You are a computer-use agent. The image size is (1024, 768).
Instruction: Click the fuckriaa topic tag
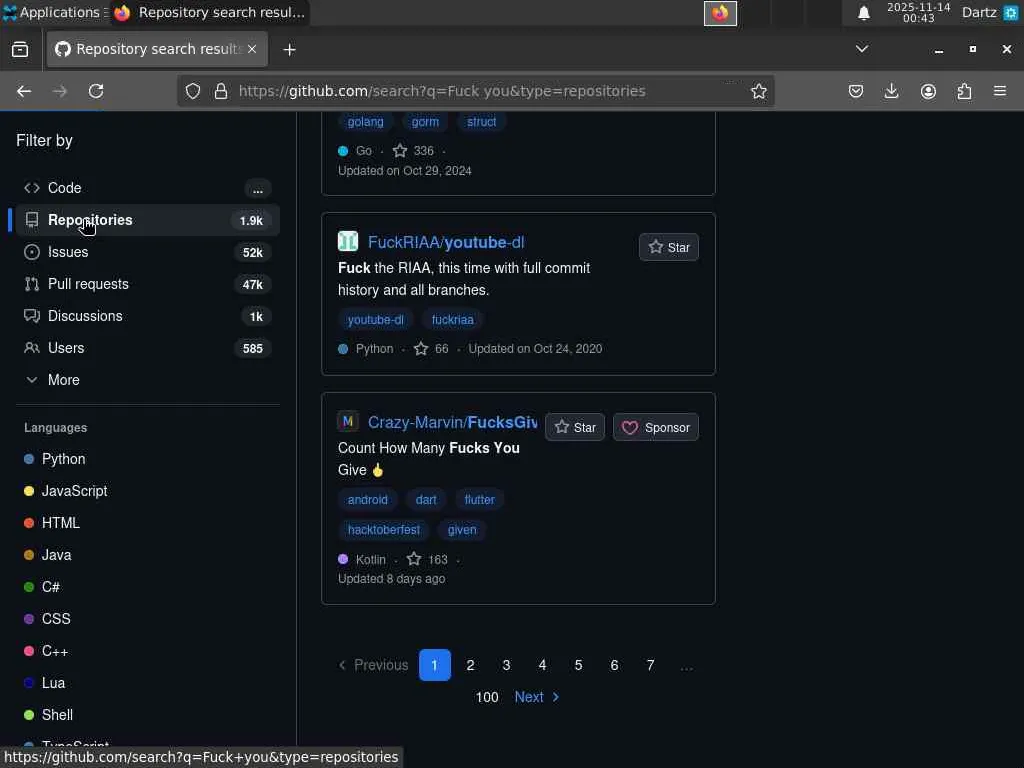[x=453, y=320]
